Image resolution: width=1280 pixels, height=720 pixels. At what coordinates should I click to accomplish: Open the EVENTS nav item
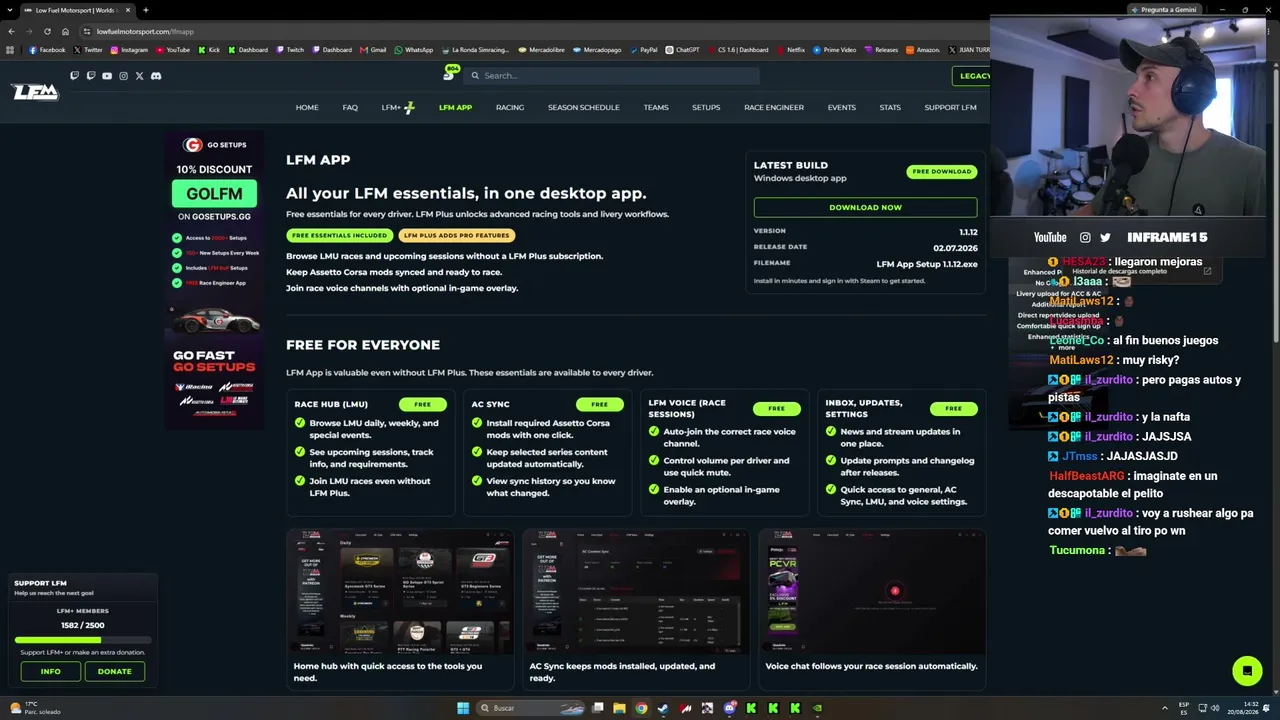coord(842,108)
